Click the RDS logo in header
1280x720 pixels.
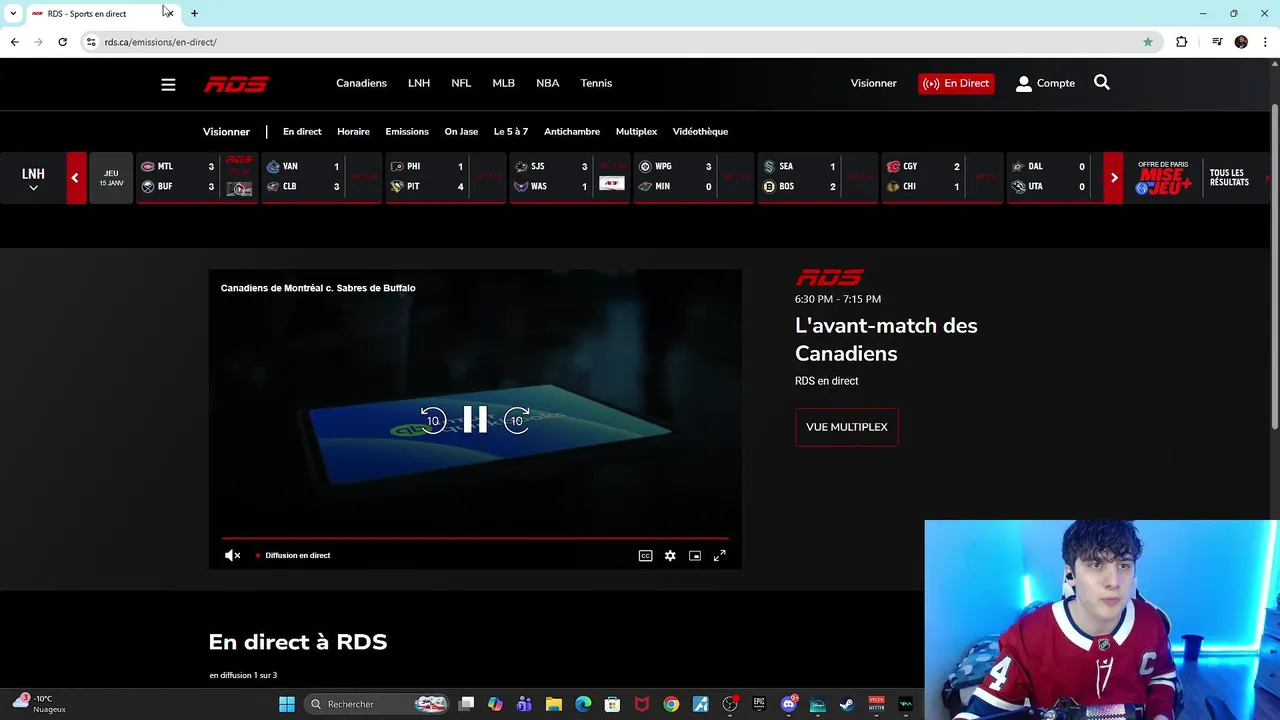point(236,84)
